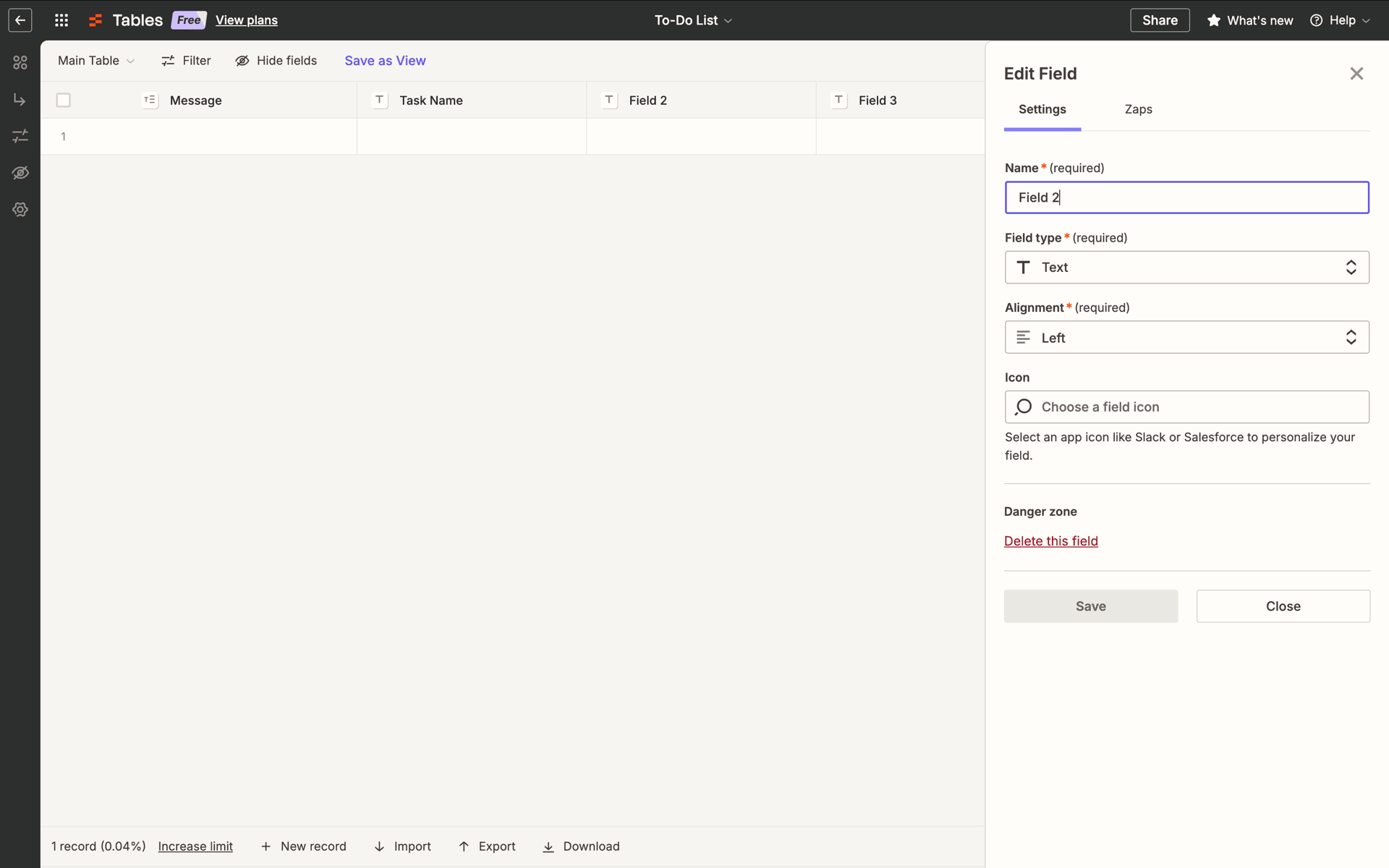
Task: Click the Export up-arrow icon
Action: [x=464, y=846]
